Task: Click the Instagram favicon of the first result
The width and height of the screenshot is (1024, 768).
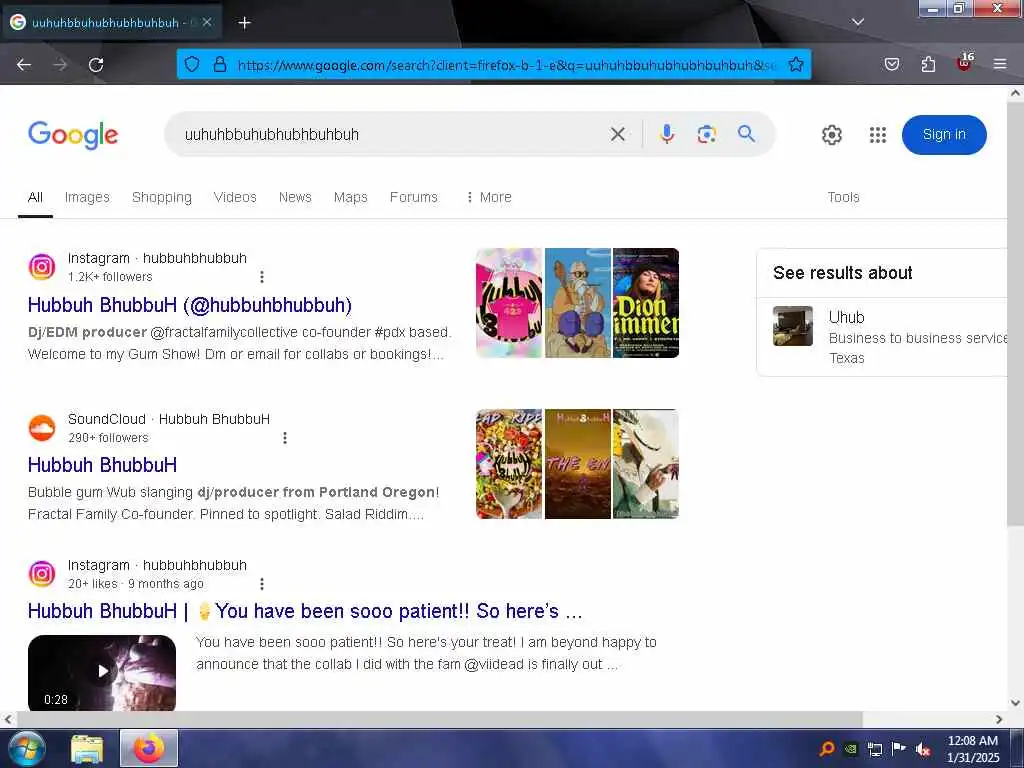Action: pos(42,266)
